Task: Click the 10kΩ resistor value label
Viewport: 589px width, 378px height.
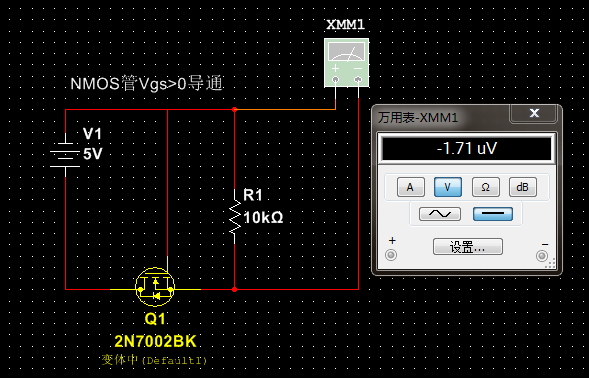Action: (263, 217)
